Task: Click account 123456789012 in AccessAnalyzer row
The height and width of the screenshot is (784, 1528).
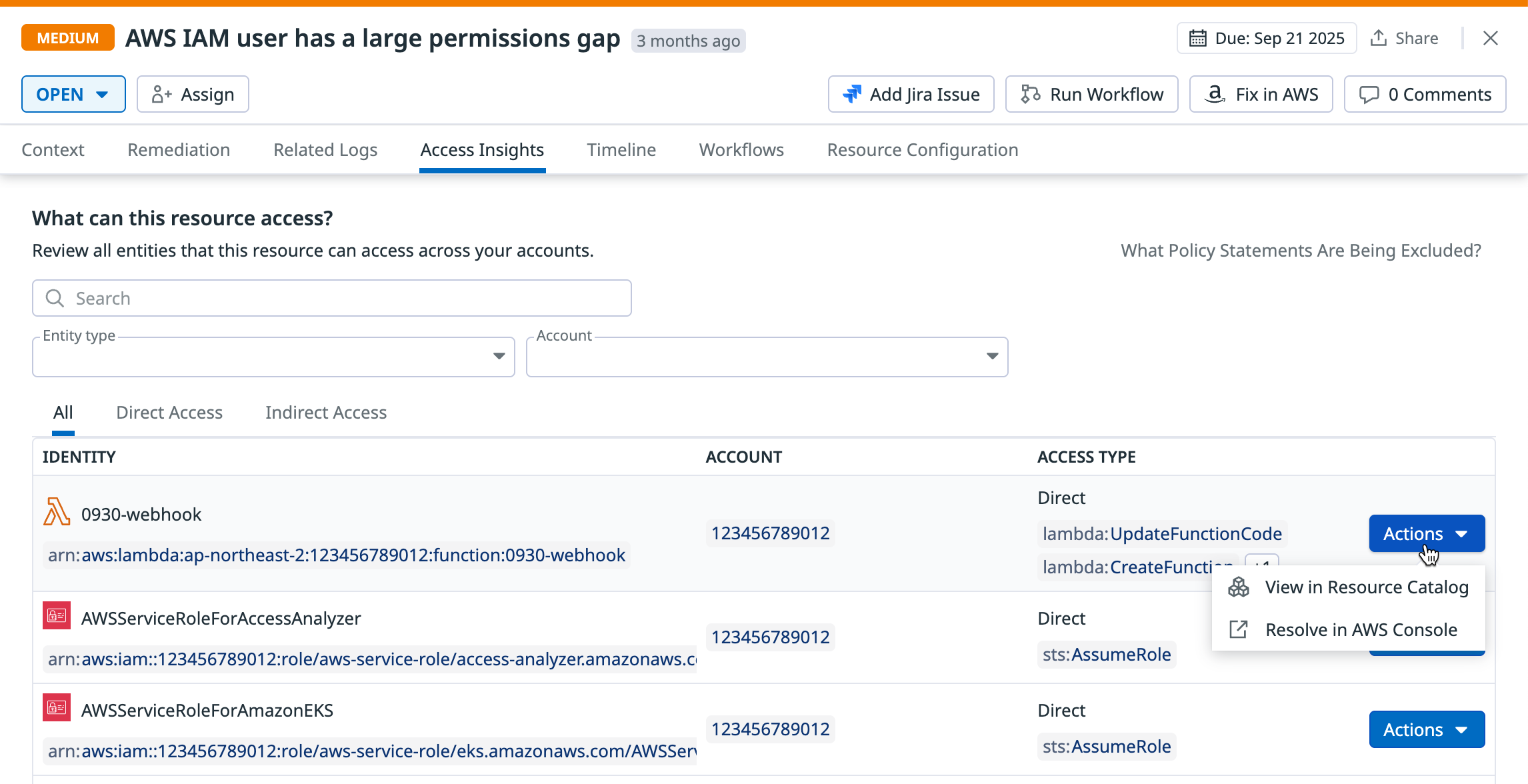Action: point(770,637)
